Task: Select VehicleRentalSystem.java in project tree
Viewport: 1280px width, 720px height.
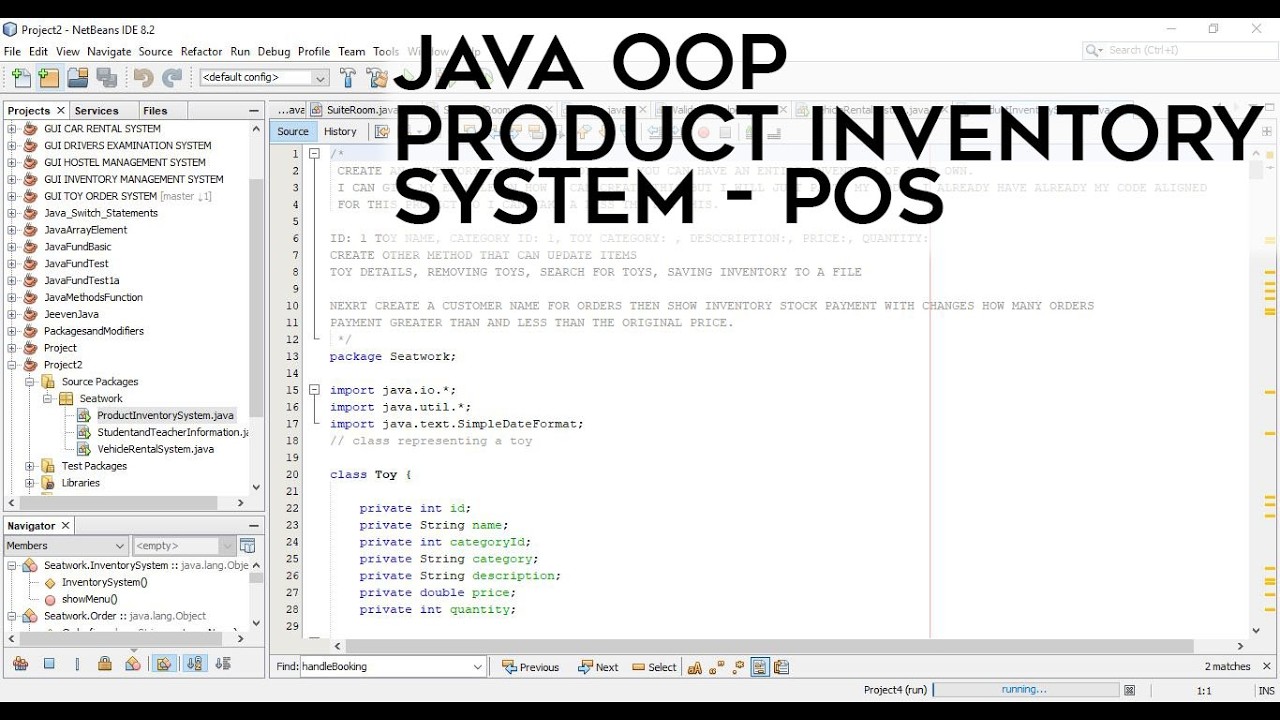Action: (155, 449)
